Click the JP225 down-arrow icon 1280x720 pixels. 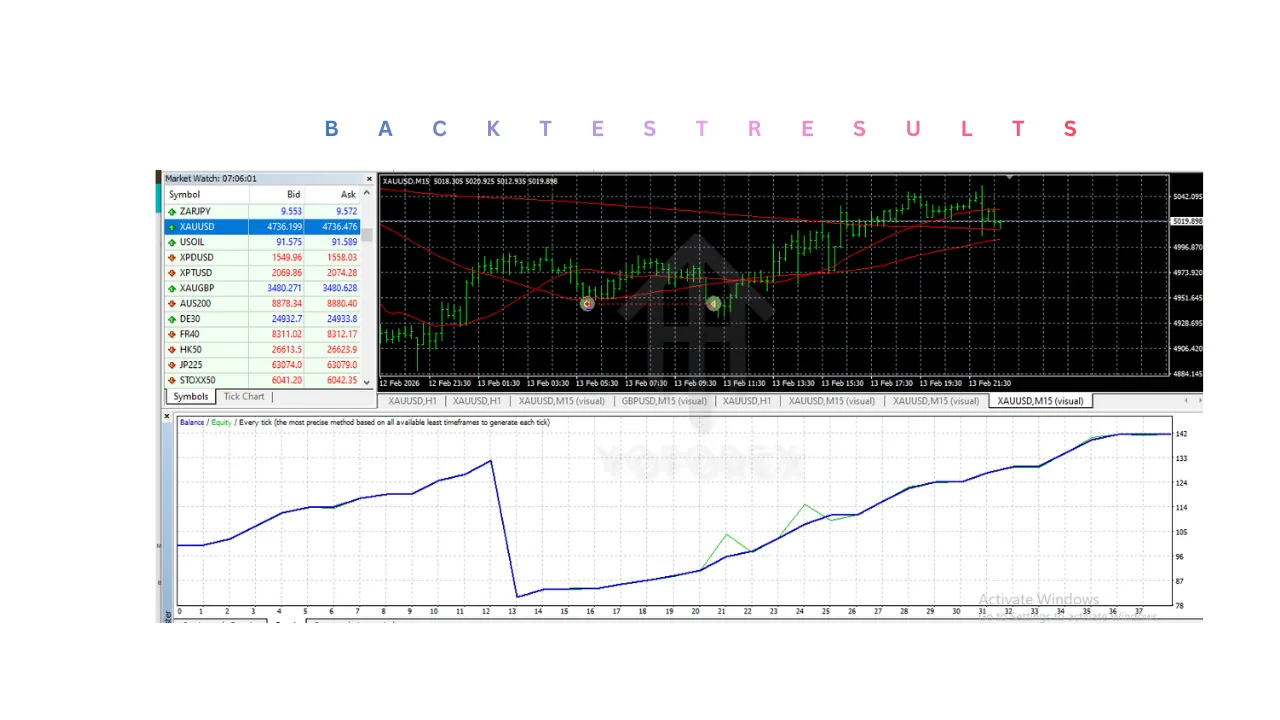pos(172,365)
